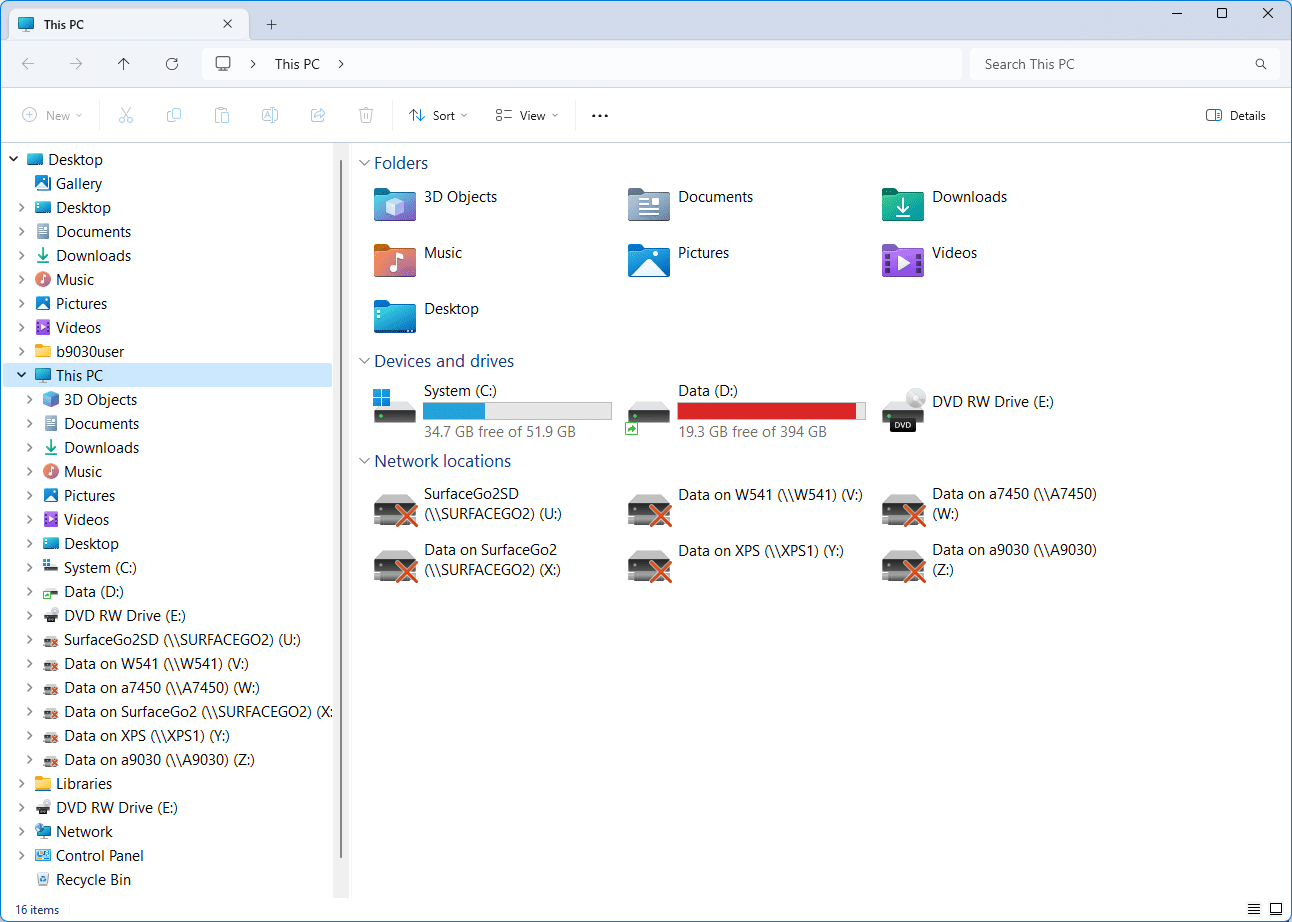Click the Rename icon in toolbar
Screen dimensions: 1292x922
click(x=270, y=116)
